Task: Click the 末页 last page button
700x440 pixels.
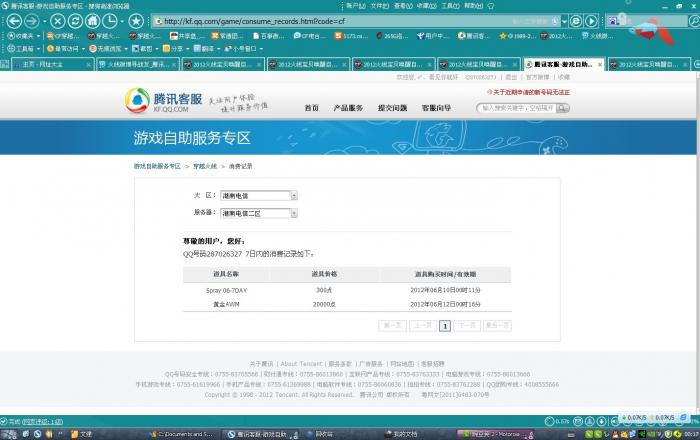Action: (497, 326)
